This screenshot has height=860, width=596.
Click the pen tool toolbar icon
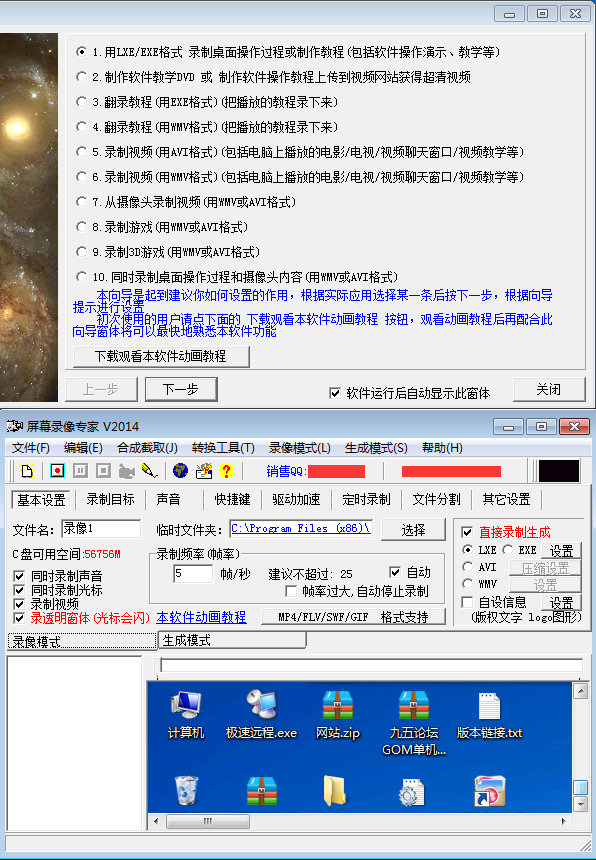tap(149, 471)
